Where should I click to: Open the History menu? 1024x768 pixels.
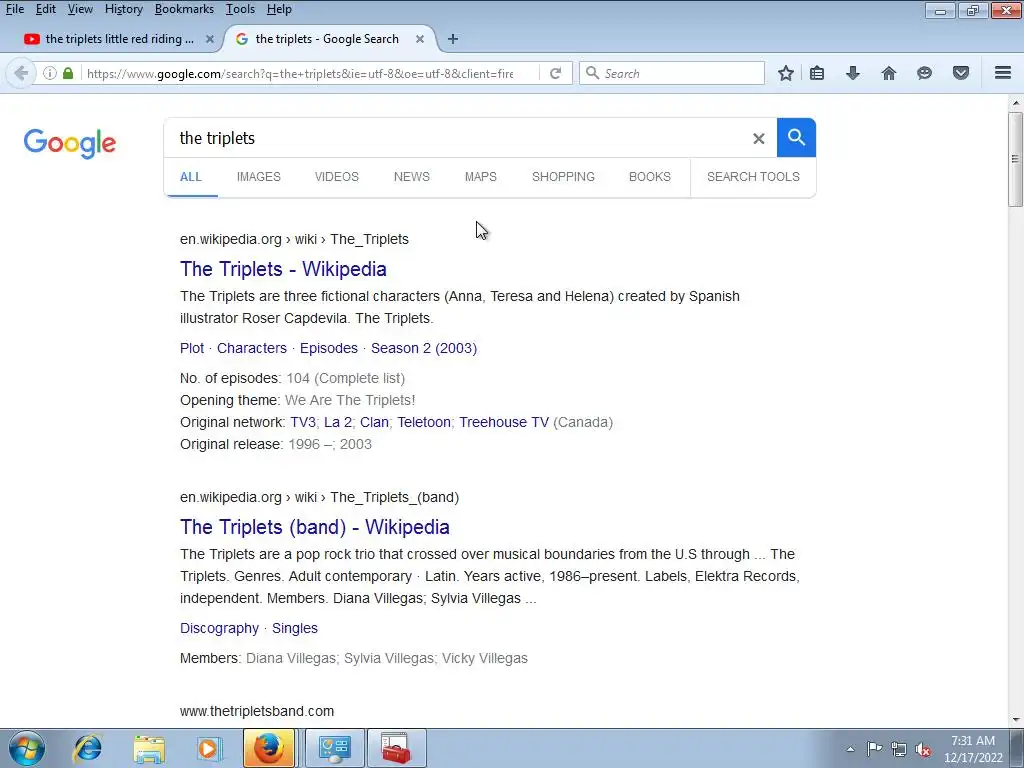point(123,9)
